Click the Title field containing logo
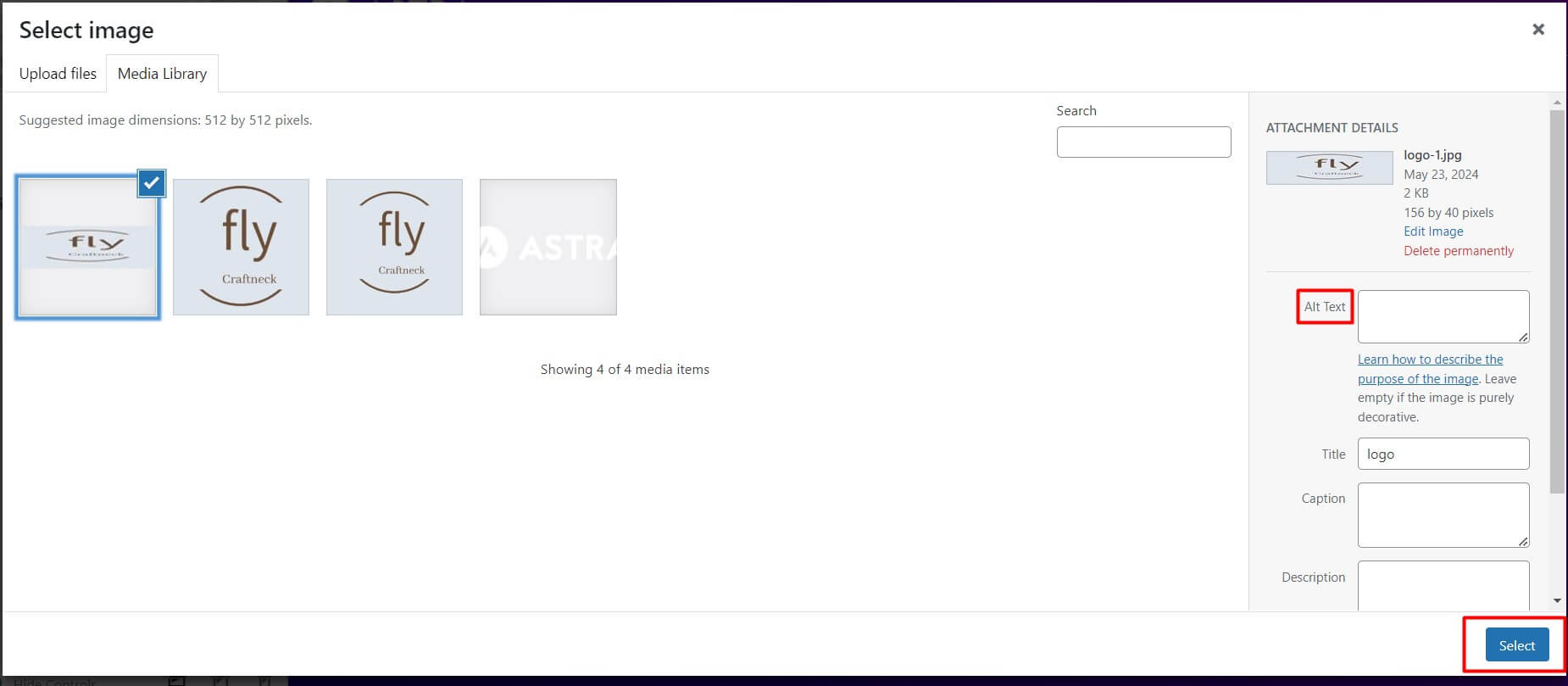This screenshot has height=686, width=1568. [x=1443, y=454]
